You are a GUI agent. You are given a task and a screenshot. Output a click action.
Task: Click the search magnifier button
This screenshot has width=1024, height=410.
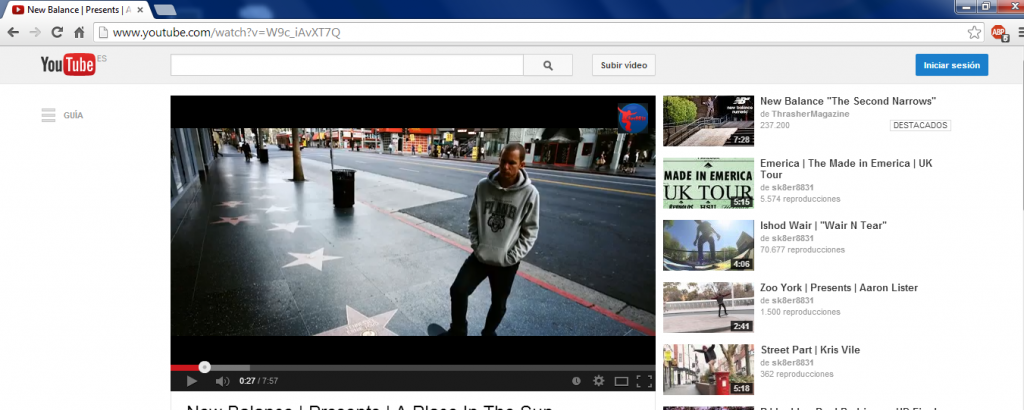click(548, 65)
